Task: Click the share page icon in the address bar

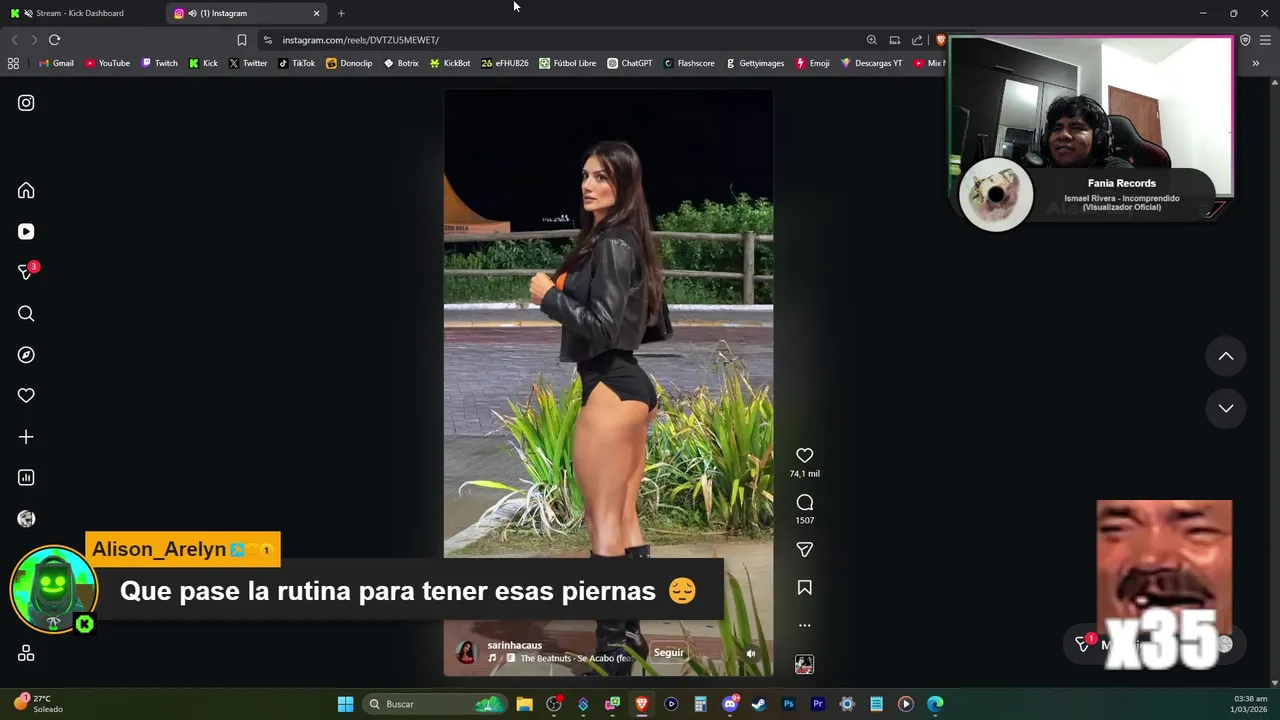Action: 917,40
